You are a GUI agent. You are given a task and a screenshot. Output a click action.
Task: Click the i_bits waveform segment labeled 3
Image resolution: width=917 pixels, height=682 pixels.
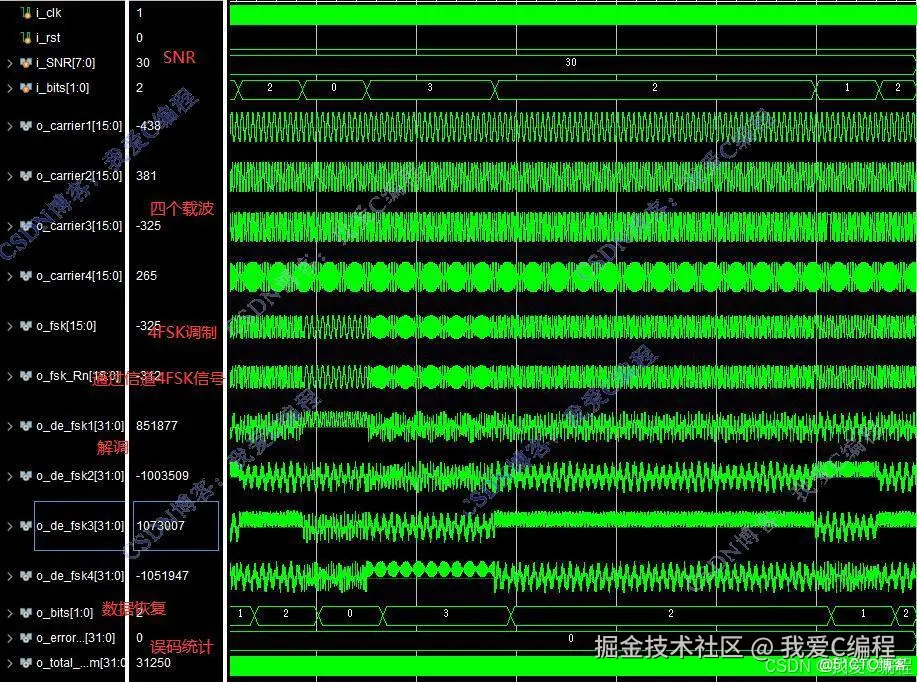(430, 88)
